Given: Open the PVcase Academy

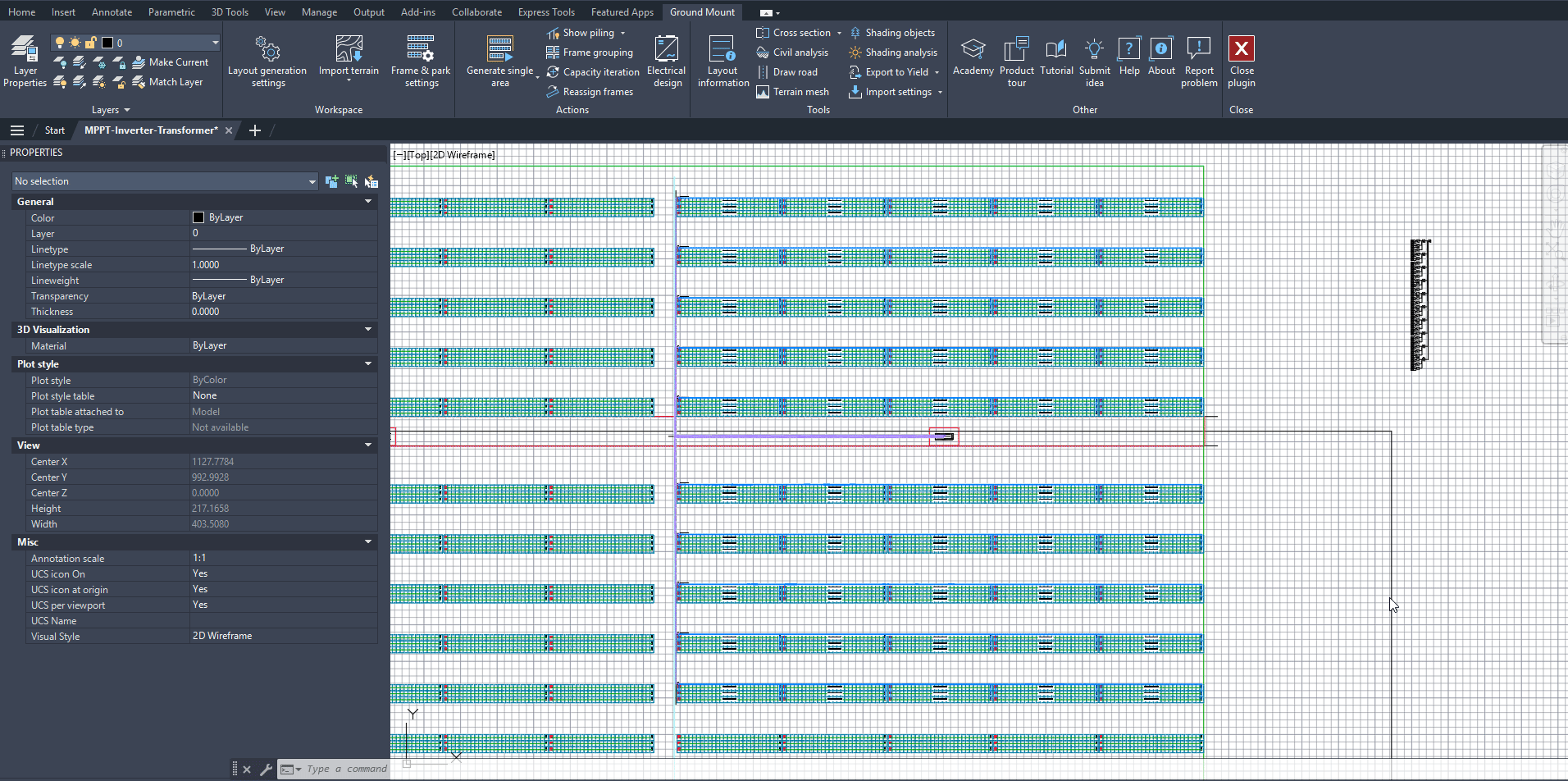Looking at the screenshot, I should click(x=973, y=57).
